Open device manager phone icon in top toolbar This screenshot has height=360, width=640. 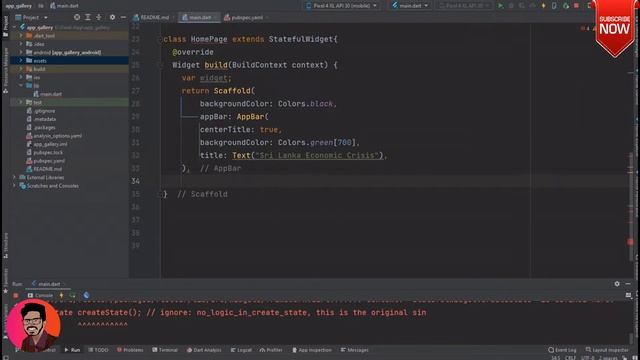pos(554,6)
